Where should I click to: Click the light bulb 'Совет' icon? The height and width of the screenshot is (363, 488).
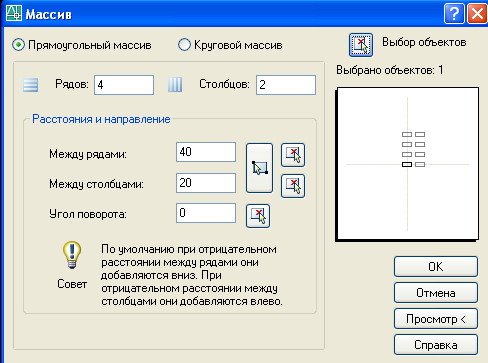[72, 256]
